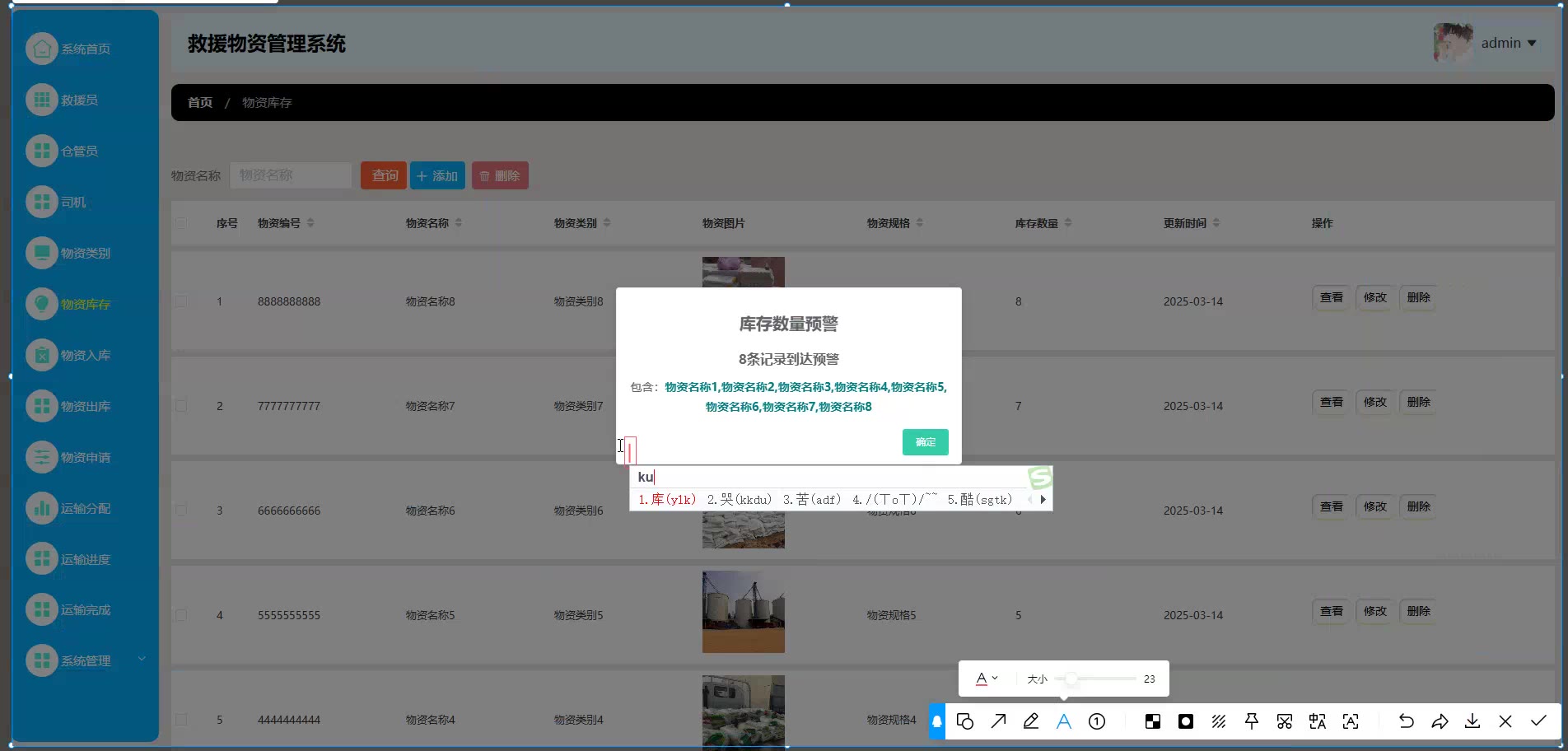Screen dimensions: 1568x751
Task: Pin the screenshot to the screen
Action: pyautogui.click(x=1252, y=722)
